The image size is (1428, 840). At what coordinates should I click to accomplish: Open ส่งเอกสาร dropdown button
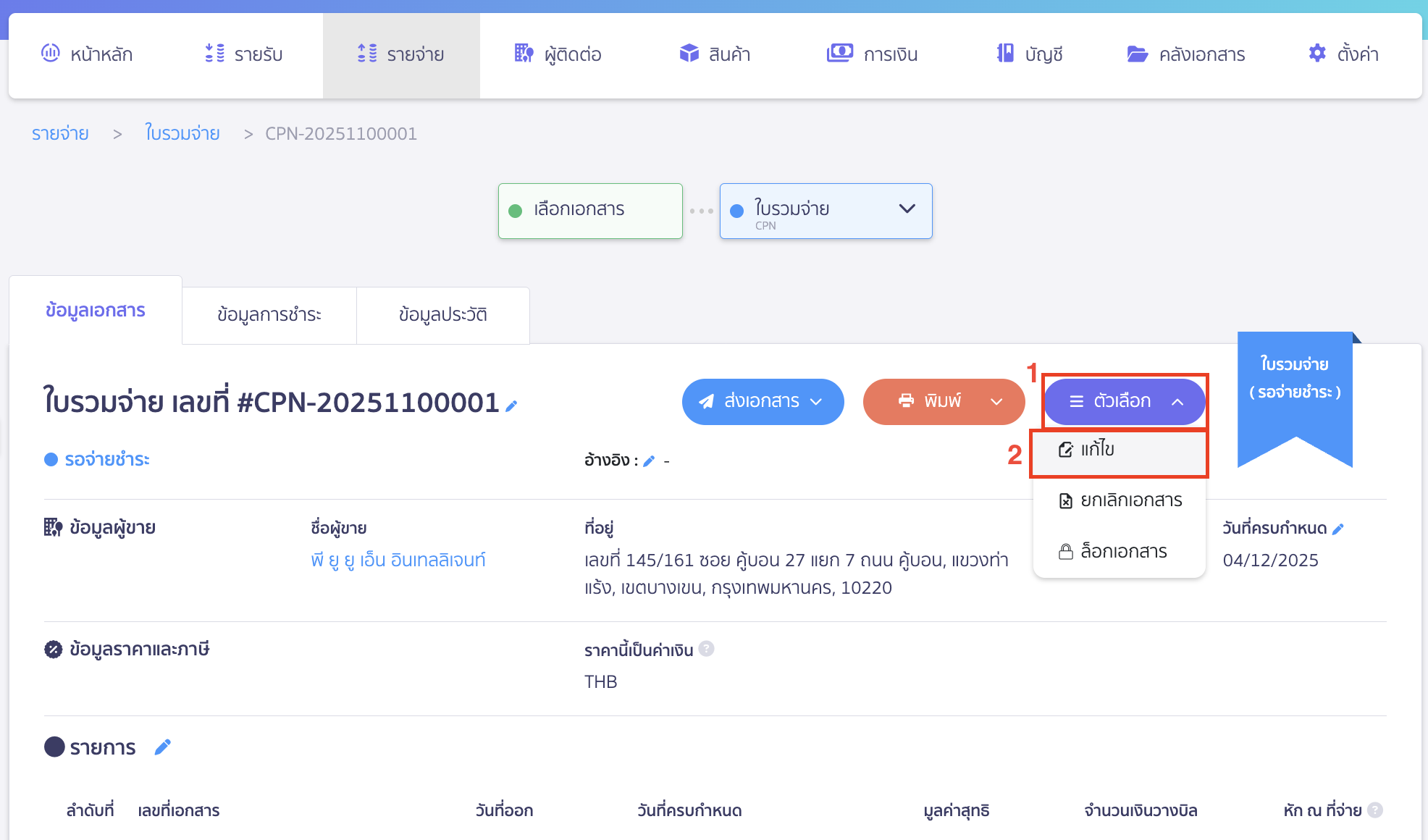pos(763,401)
